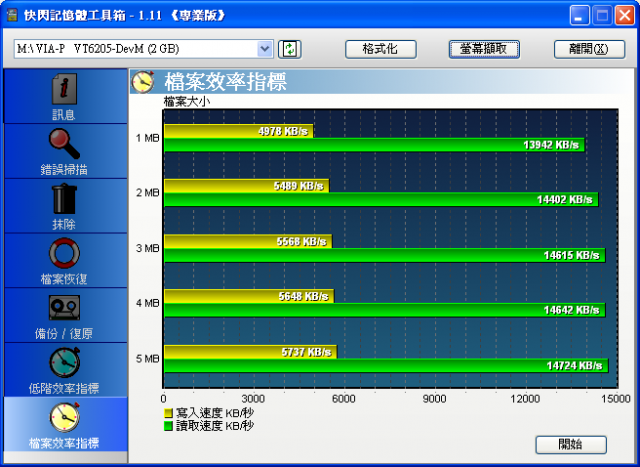Click the 5 MB file size label
This screenshot has width=640, height=467.
(x=147, y=359)
